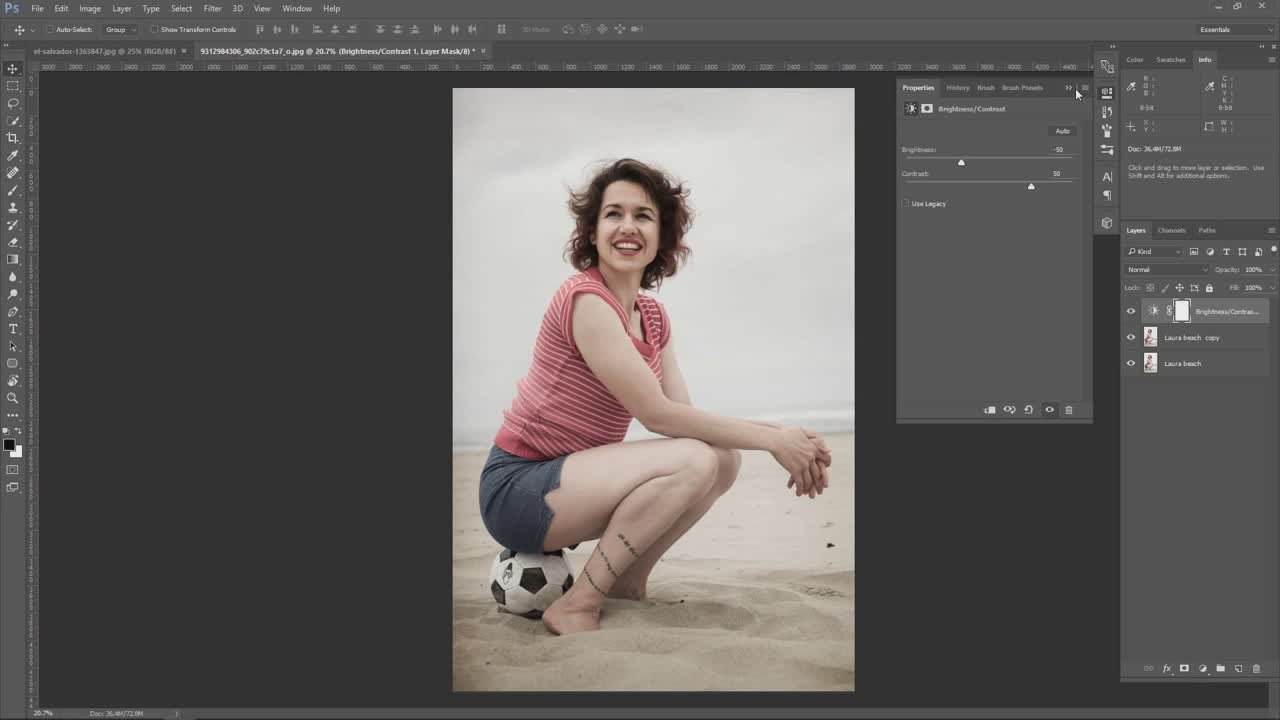Open the layer Kind filter dropdown
This screenshot has height=720, width=1280.
[1155, 251]
